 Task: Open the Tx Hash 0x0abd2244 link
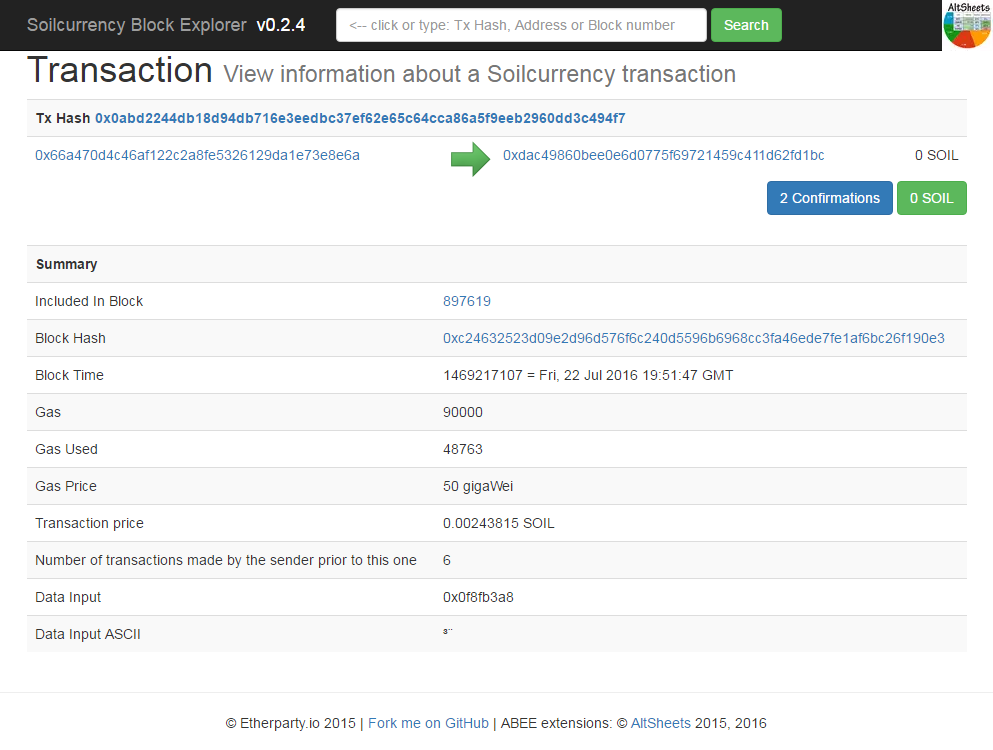(x=360, y=118)
